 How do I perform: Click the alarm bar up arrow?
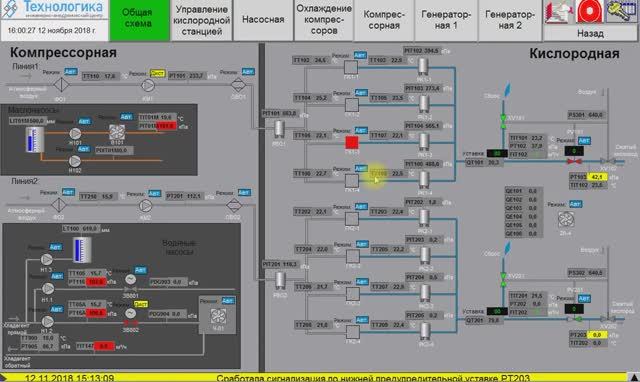pyautogui.click(x=635, y=378)
